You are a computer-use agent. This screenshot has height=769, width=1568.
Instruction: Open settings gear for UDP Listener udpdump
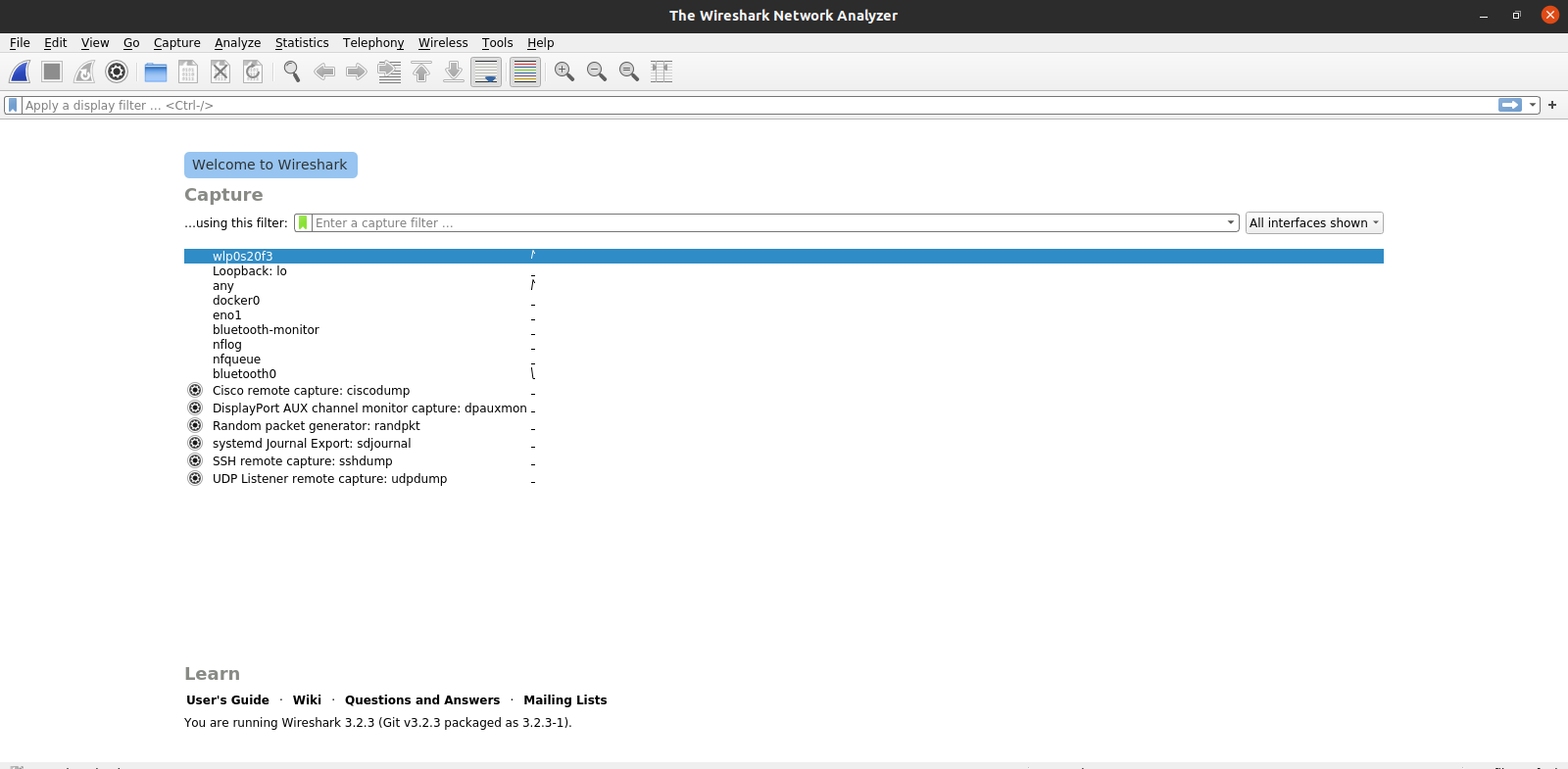point(195,478)
